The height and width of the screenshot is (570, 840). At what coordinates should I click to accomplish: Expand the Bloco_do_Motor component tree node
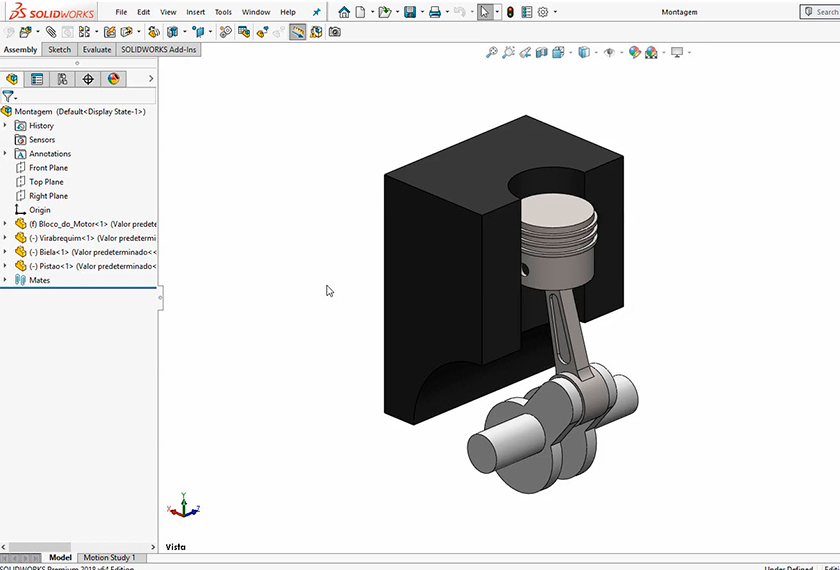tap(5, 224)
